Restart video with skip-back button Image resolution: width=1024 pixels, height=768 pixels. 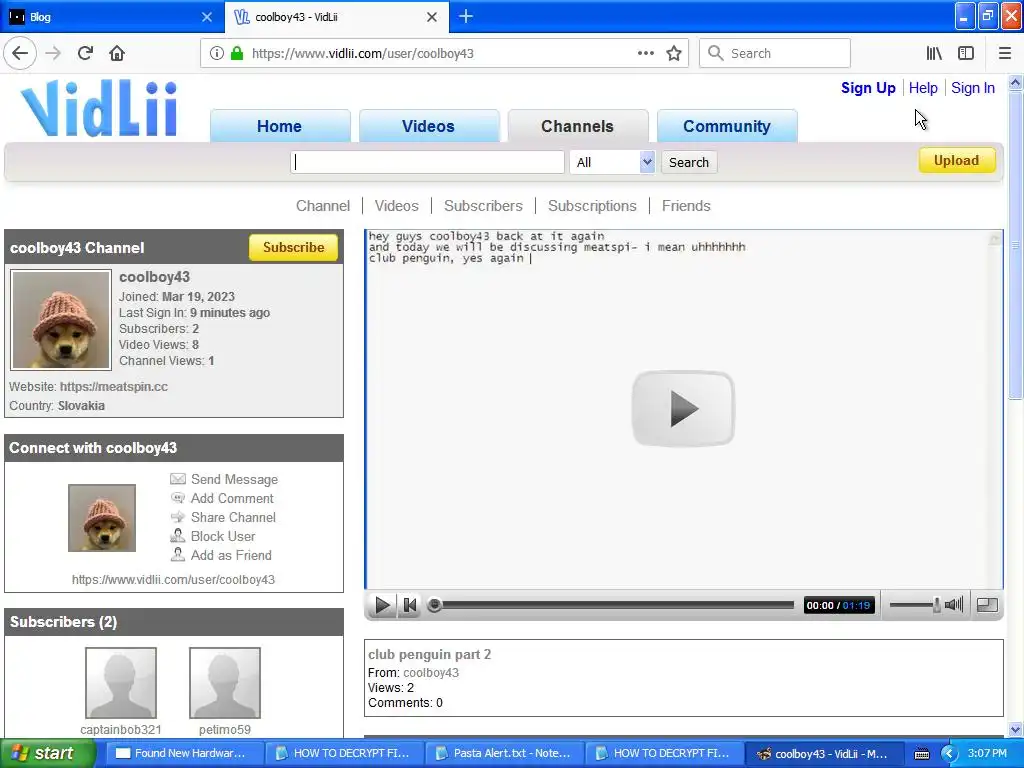pos(409,605)
